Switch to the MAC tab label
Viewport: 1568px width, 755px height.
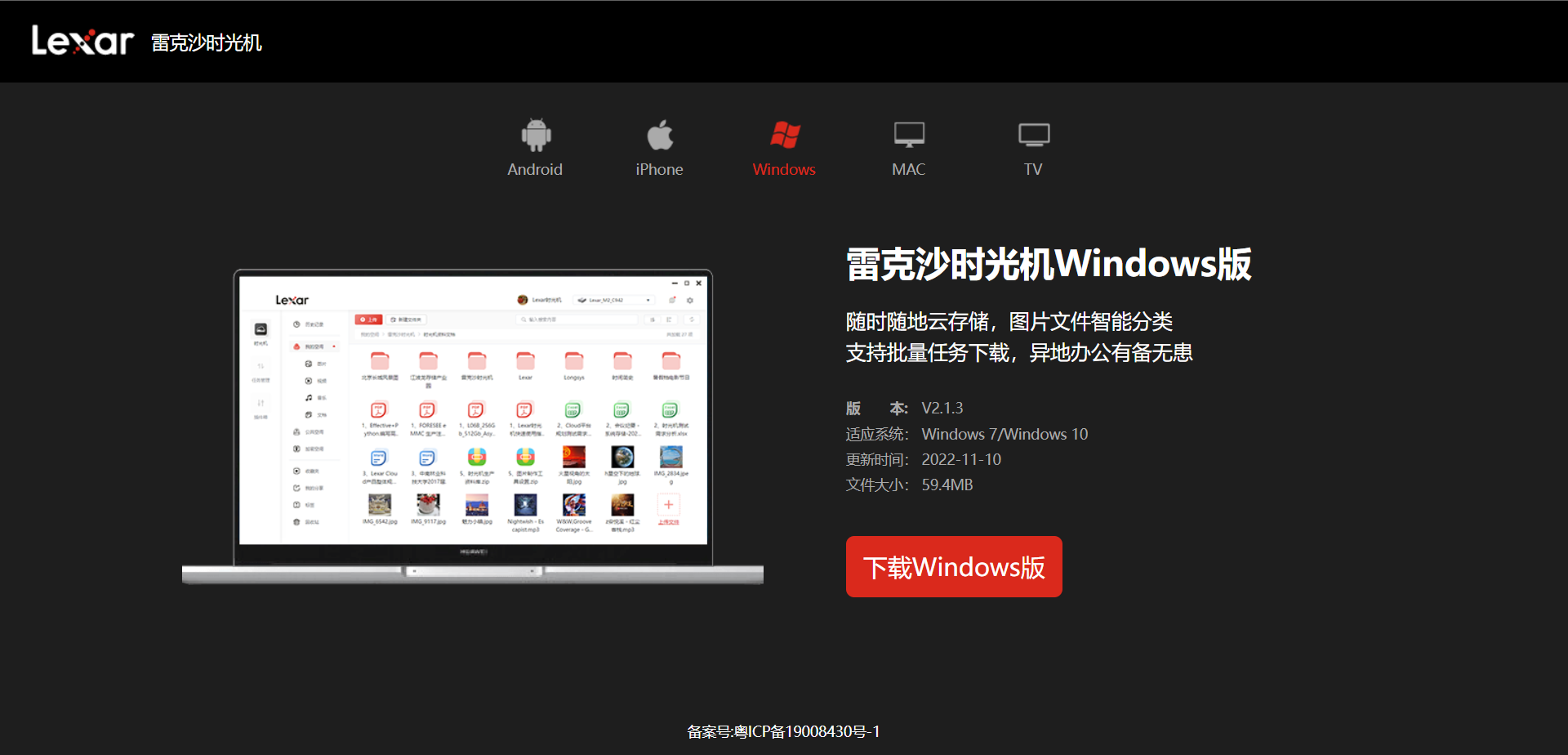point(908,169)
